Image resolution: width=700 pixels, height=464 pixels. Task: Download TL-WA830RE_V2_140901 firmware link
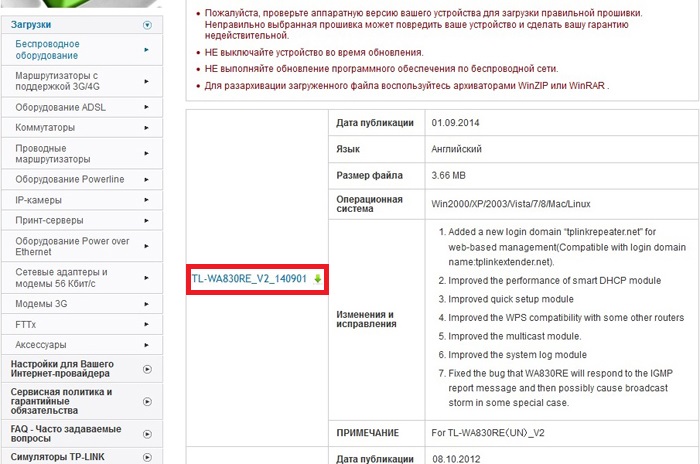[249, 279]
